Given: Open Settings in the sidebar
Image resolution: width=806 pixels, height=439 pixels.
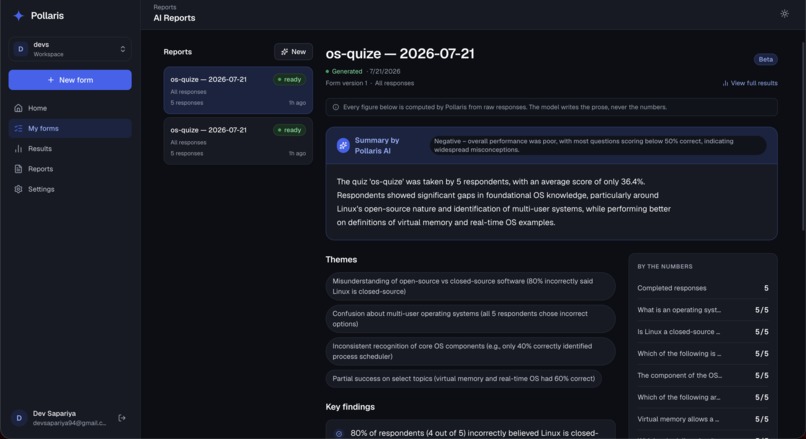Looking at the screenshot, I should (x=70, y=189).
